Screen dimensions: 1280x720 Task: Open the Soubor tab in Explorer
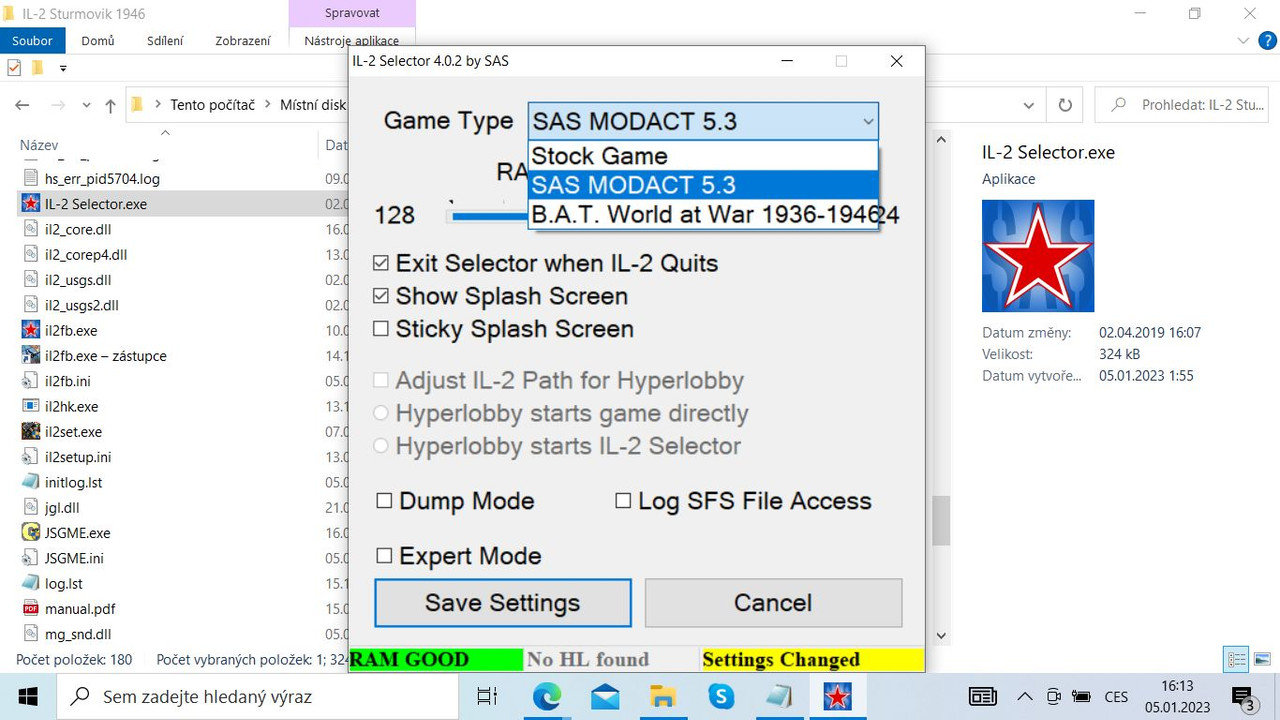click(x=33, y=41)
